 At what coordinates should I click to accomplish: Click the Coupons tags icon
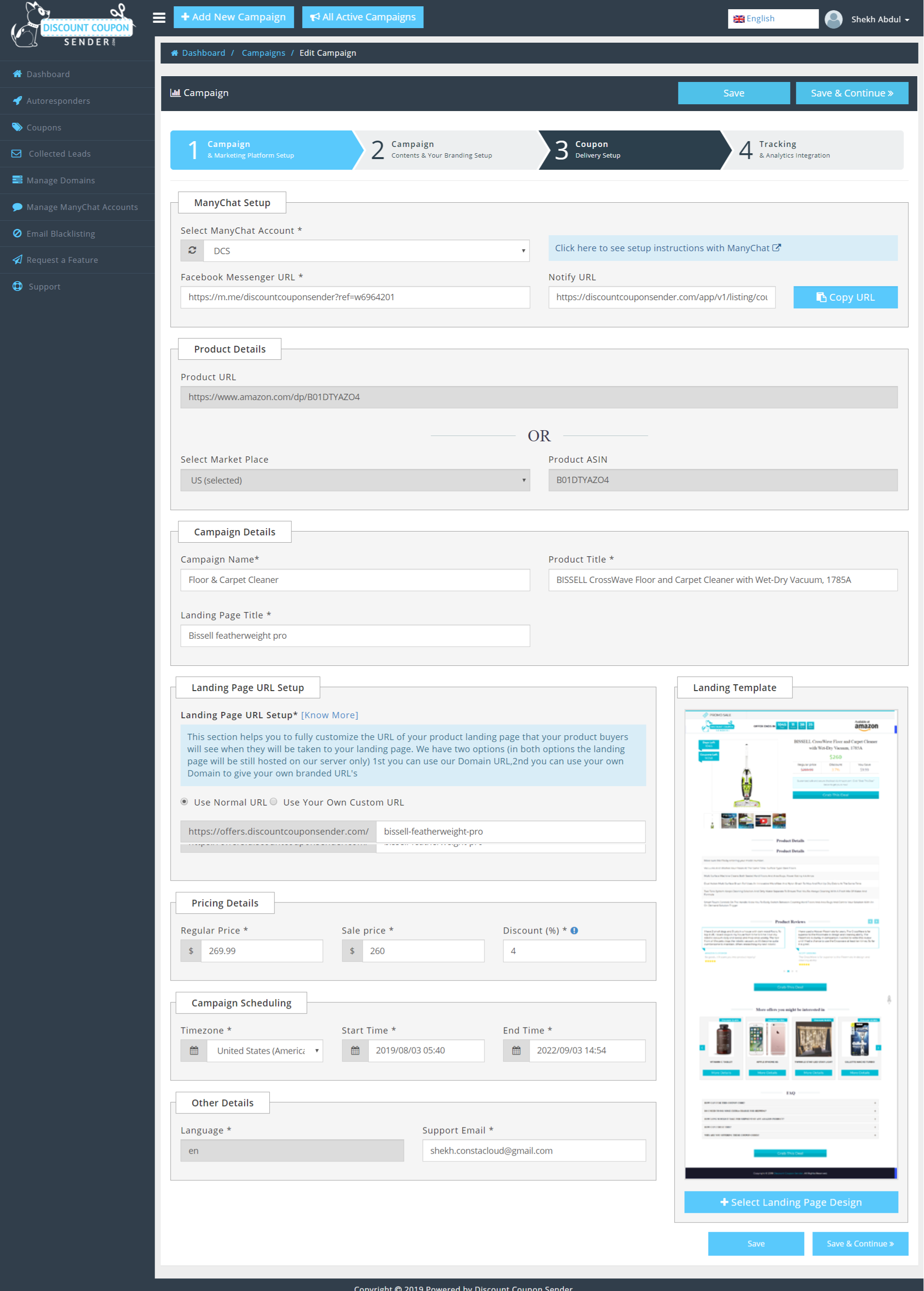coord(17,128)
